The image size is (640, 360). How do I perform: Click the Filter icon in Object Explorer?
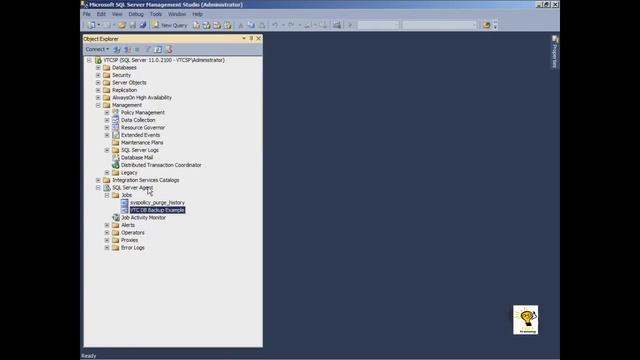coord(148,49)
